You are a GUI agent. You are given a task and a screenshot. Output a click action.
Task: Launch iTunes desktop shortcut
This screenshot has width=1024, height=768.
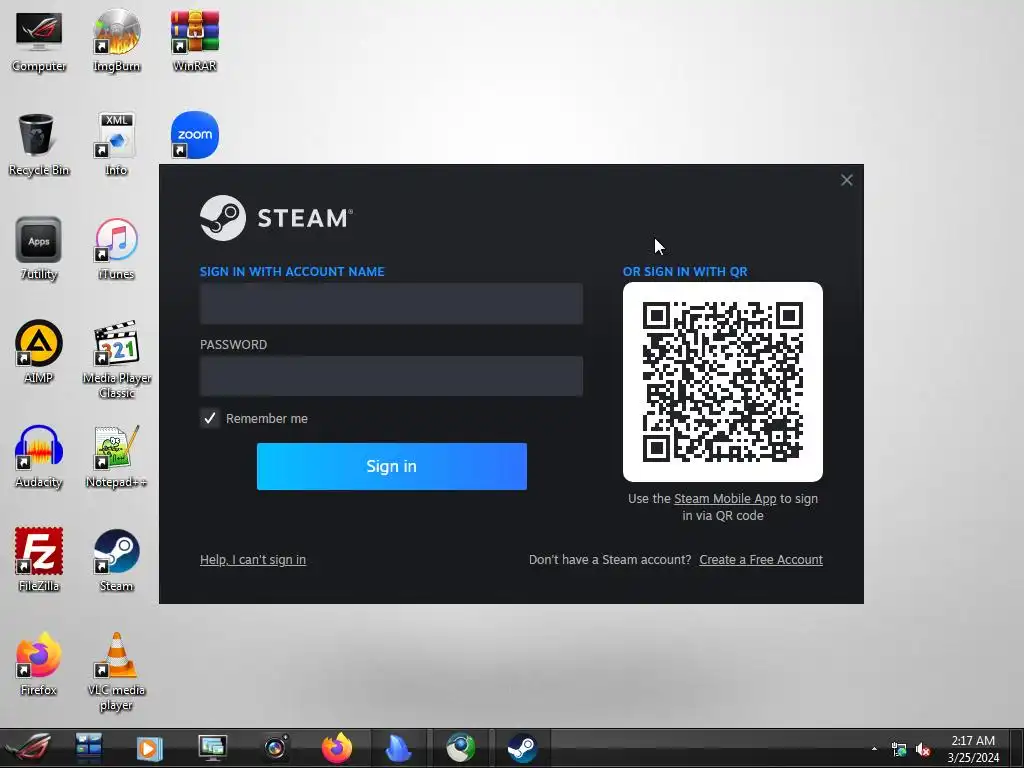[116, 248]
